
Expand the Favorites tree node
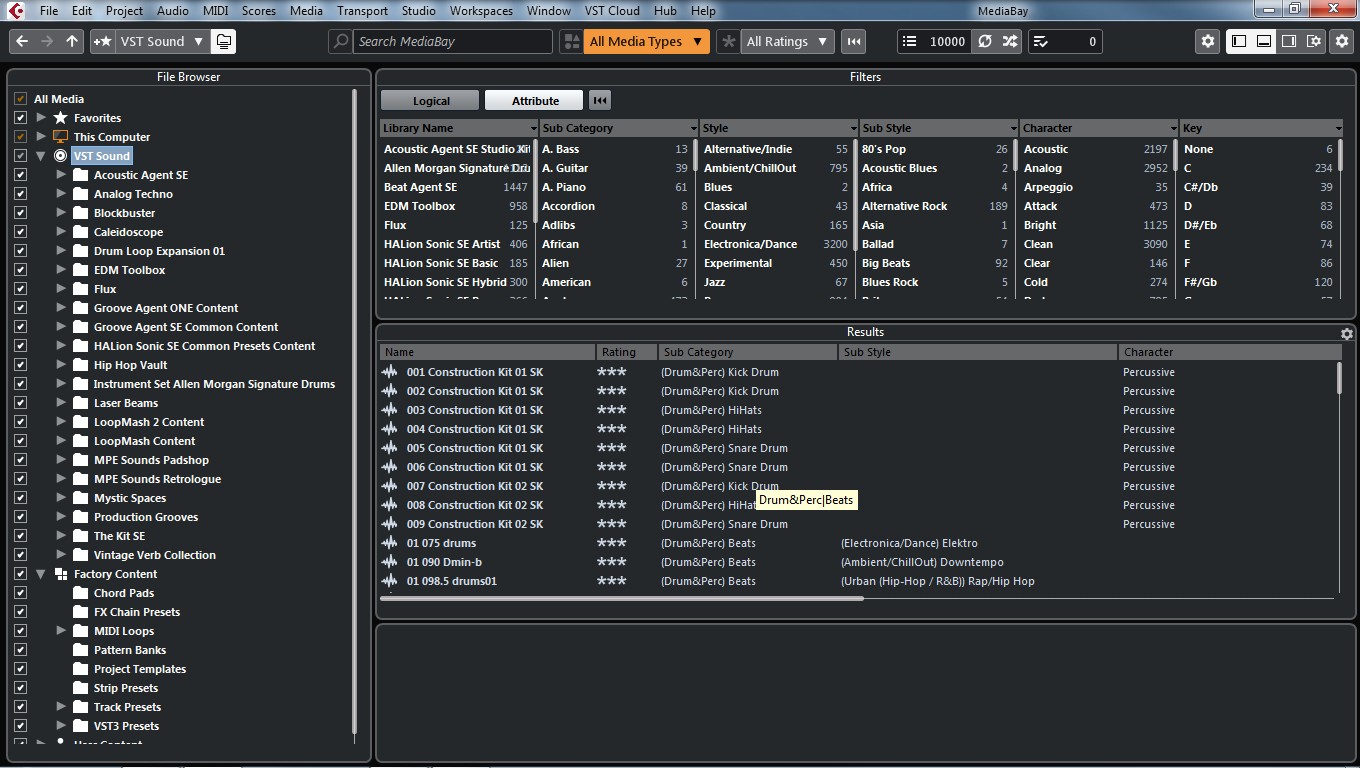pos(41,118)
